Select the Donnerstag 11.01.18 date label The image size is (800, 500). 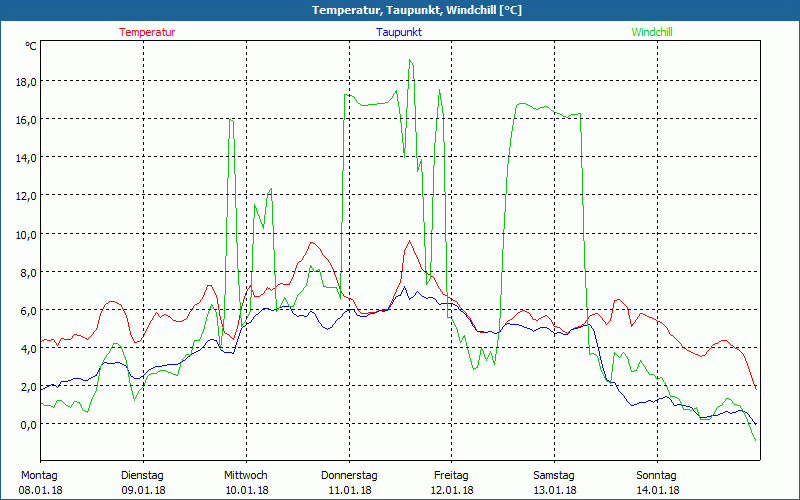[x=349, y=482]
